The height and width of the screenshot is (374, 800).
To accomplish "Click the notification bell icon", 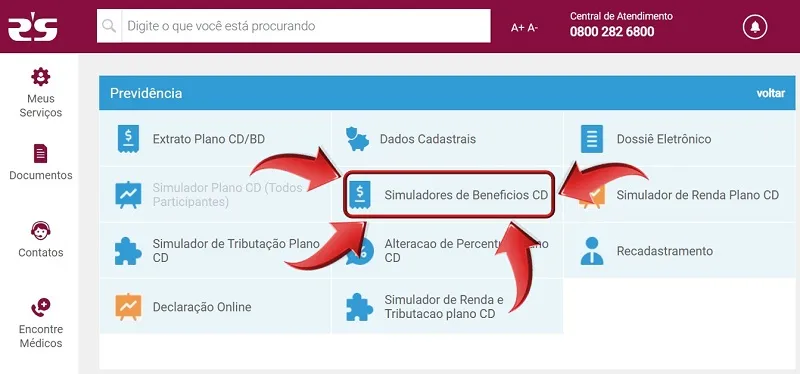I will [x=755, y=27].
